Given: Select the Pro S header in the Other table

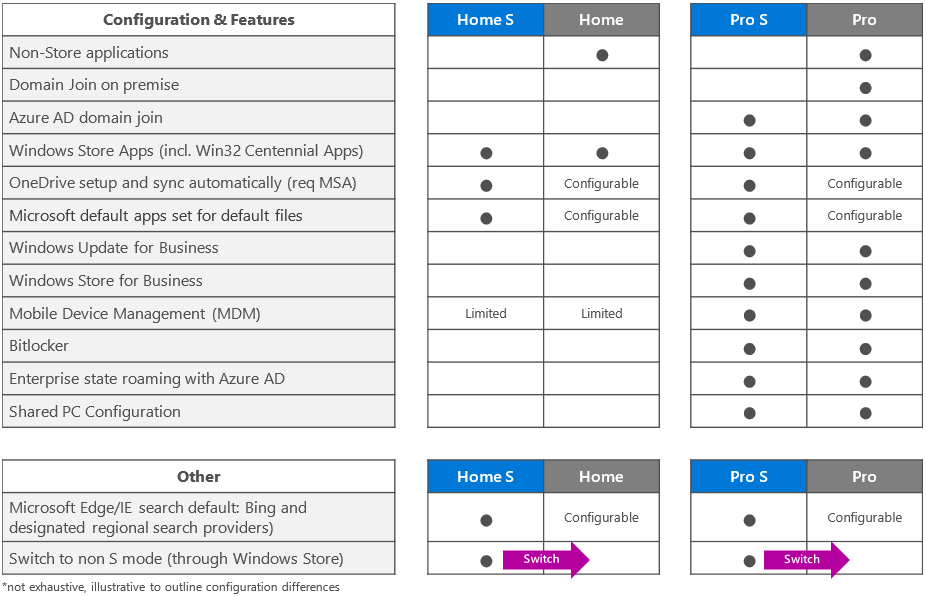Looking at the screenshot, I should [x=749, y=477].
